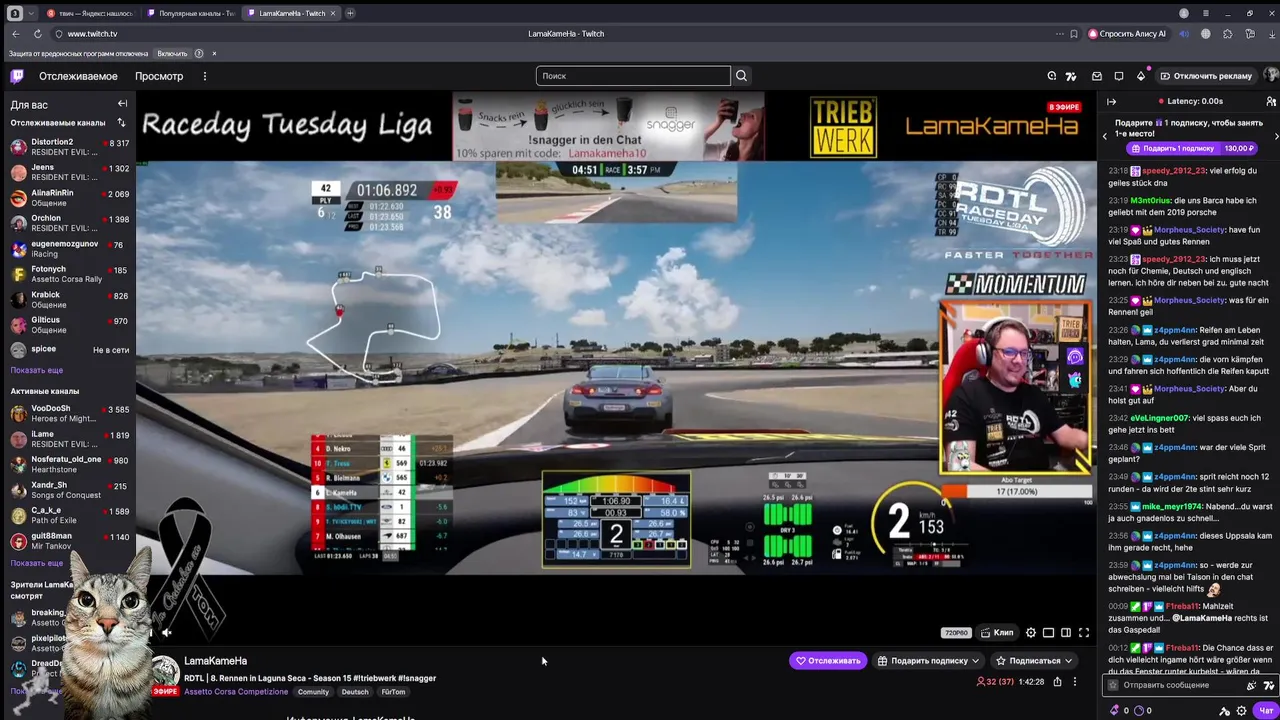Open chat settings gear icon
This screenshot has height=720, width=1280.
1241,711
